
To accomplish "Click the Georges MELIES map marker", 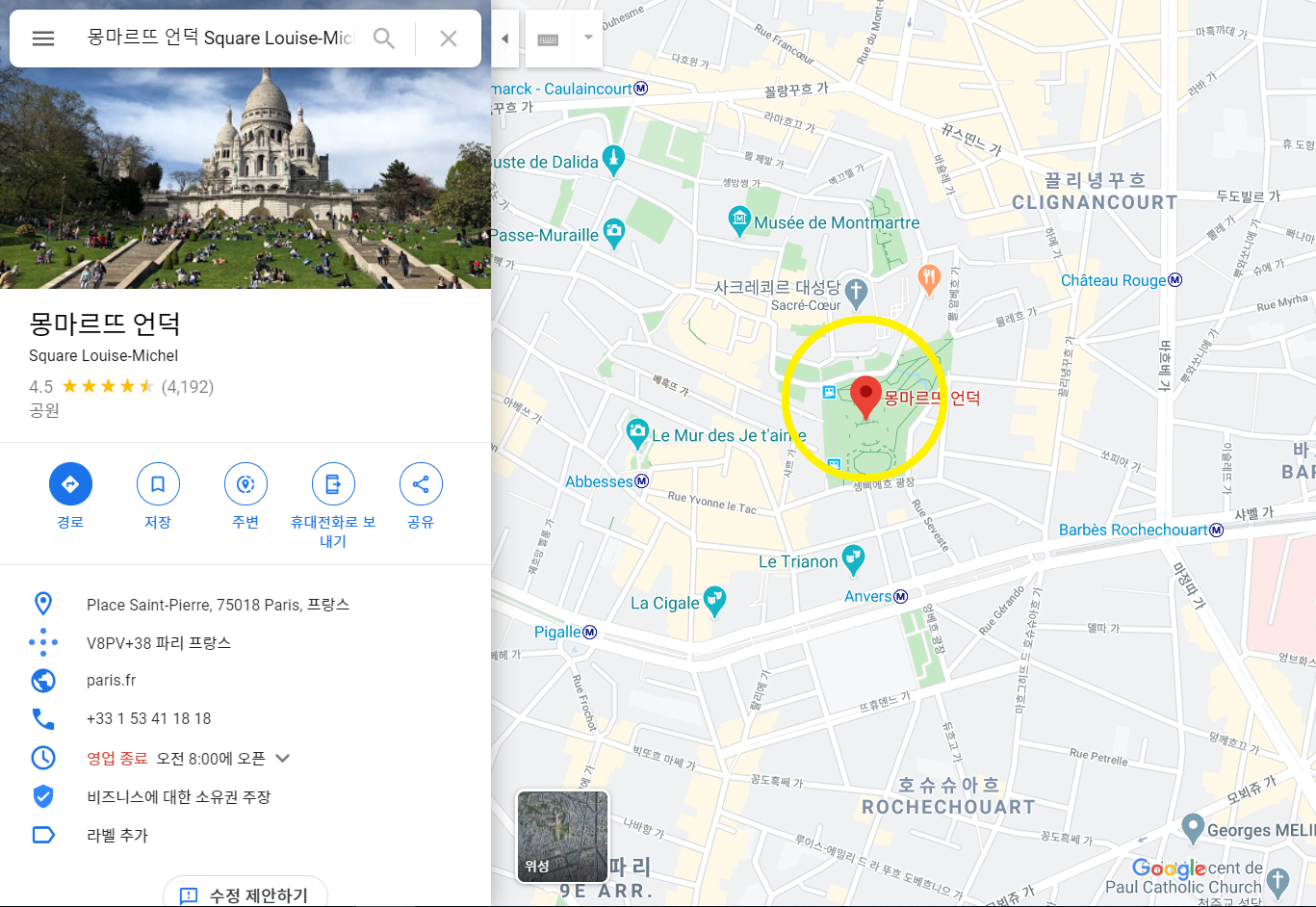I will point(1193,827).
